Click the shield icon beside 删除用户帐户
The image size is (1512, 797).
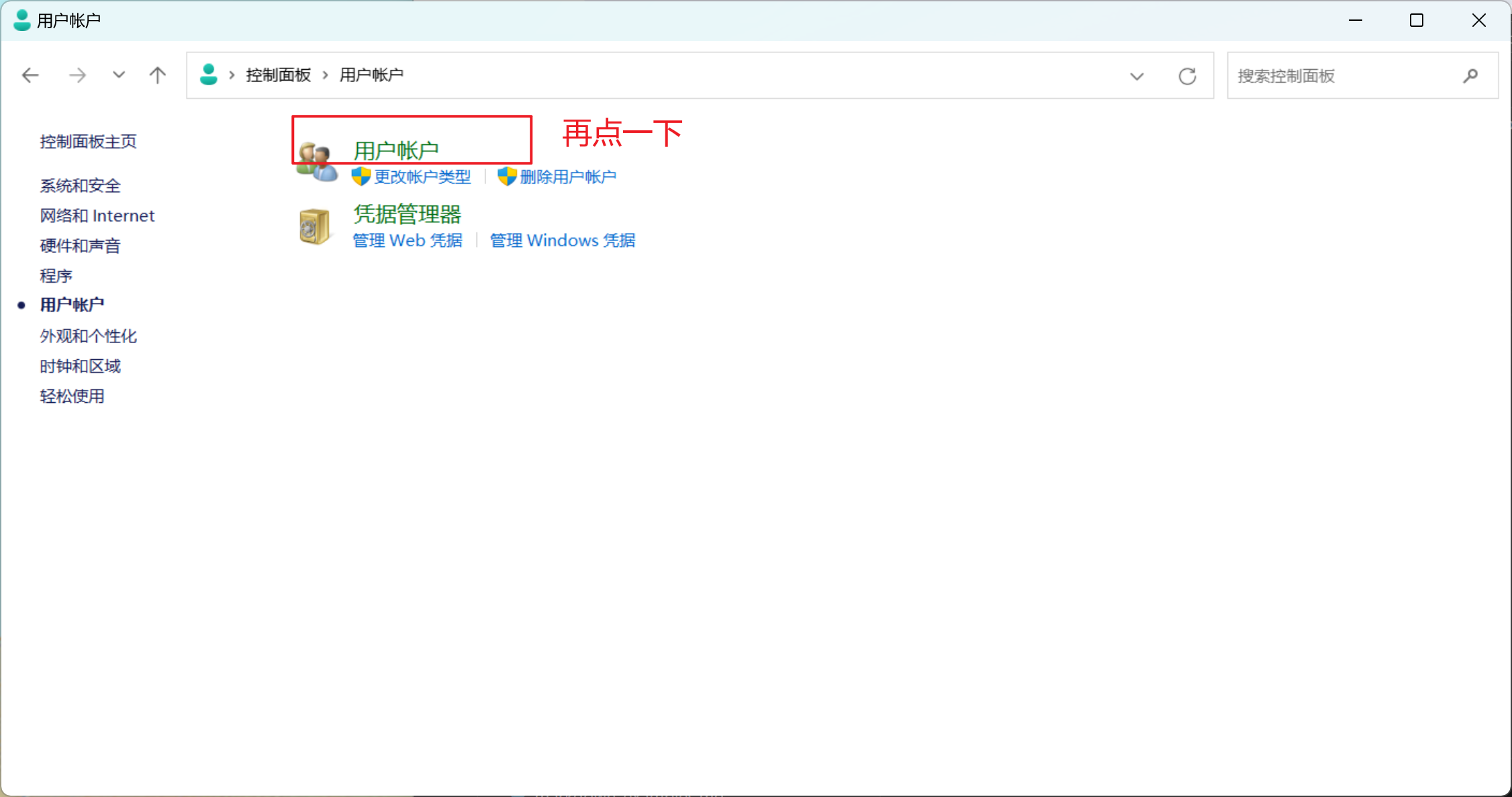507,177
